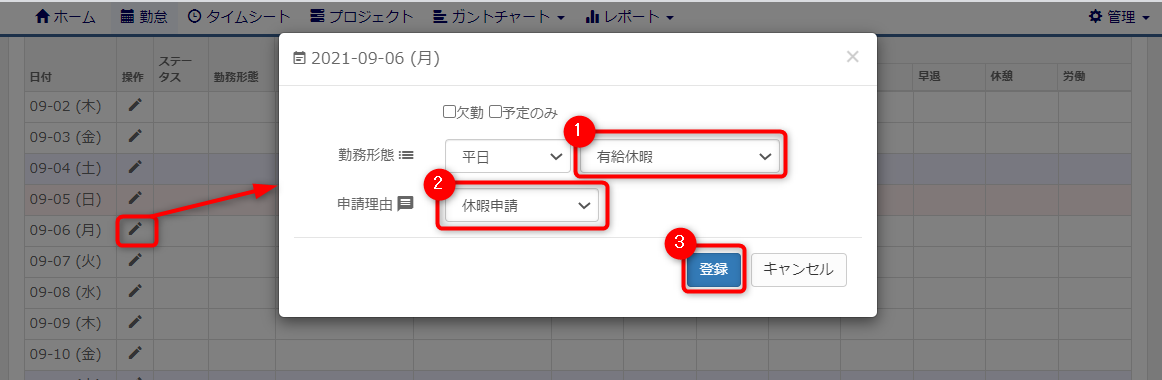
Task: Click the blue 登録 button
Action: click(x=714, y=270)
